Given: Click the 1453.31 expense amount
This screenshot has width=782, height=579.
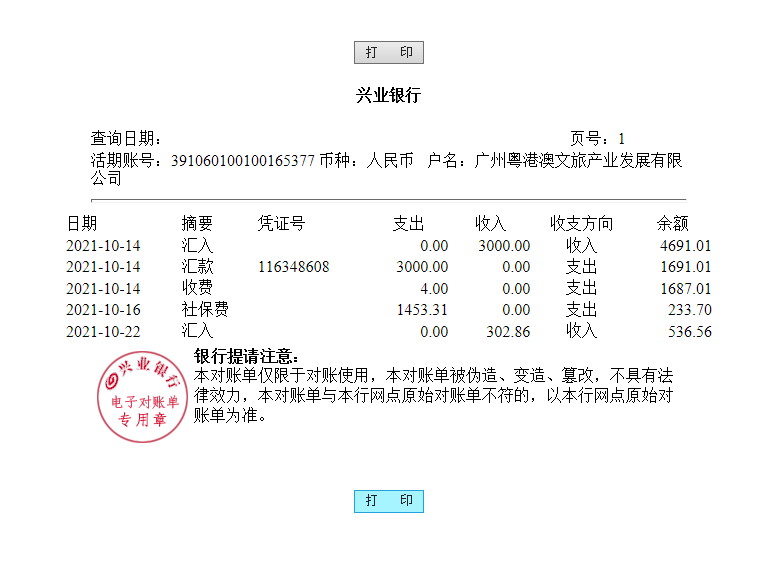Looking at the screenshot, I should click(422, 310).
